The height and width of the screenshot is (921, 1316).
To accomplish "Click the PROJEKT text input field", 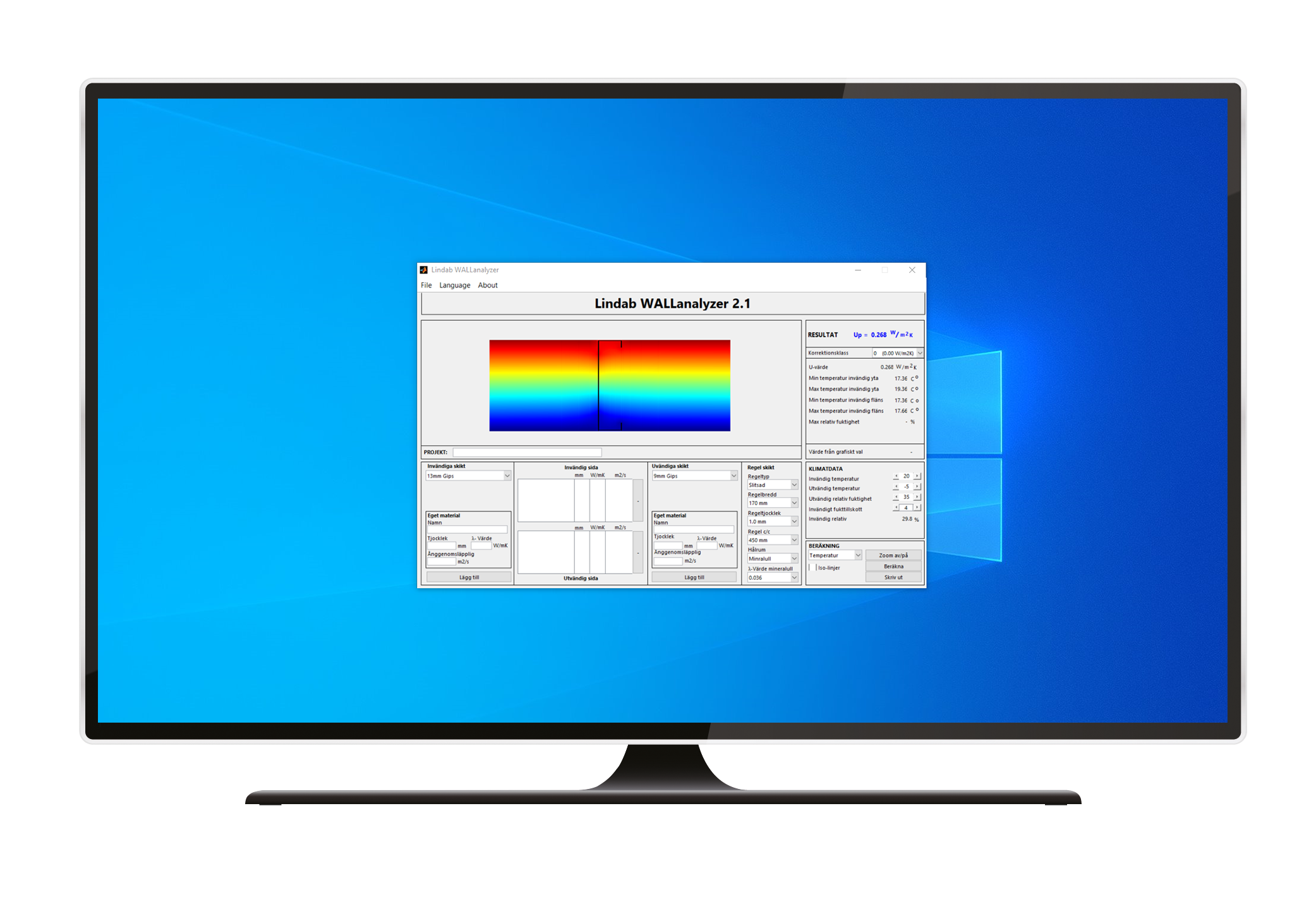I will tap(527, 452).
